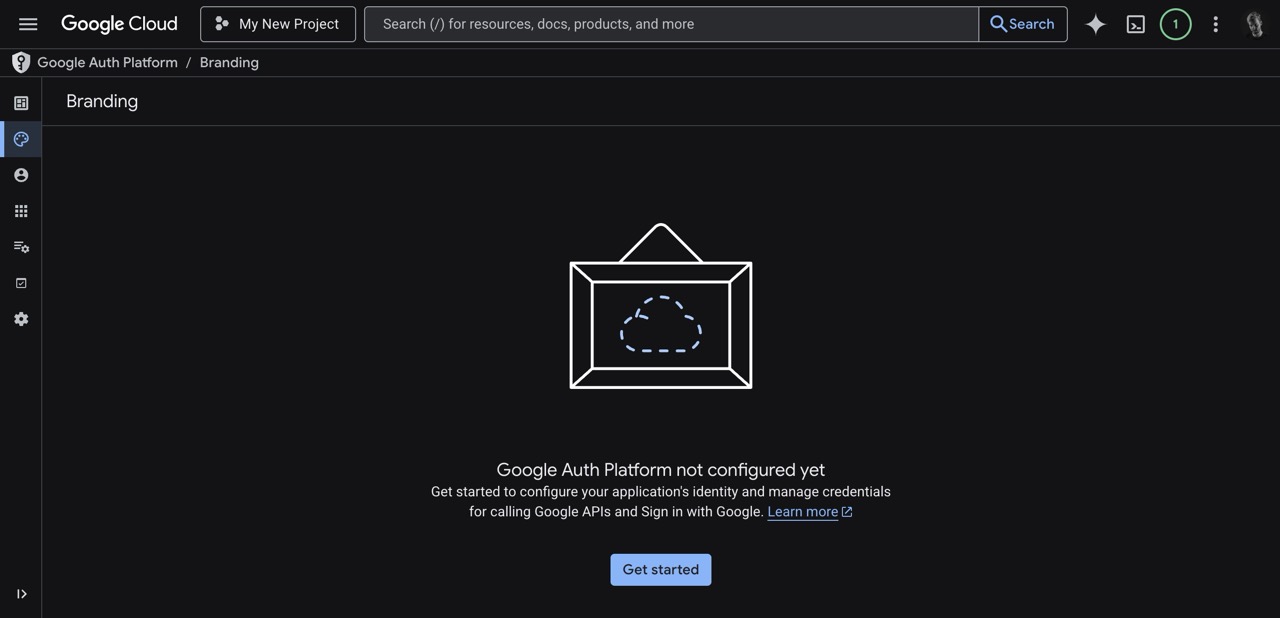The width and height of the screenshot is (1280, 618).
Task: Expand the collapsed sidebar with the arrow
Action: click(x=21, y=593)
